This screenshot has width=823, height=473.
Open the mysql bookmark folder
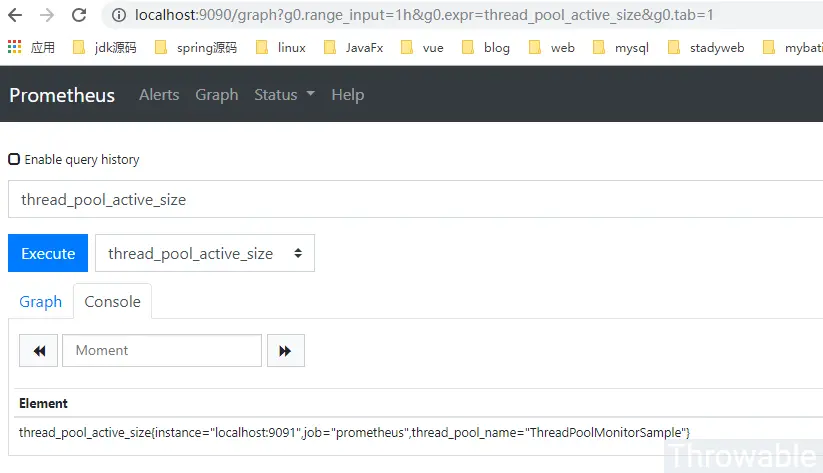tap(620, 47)
